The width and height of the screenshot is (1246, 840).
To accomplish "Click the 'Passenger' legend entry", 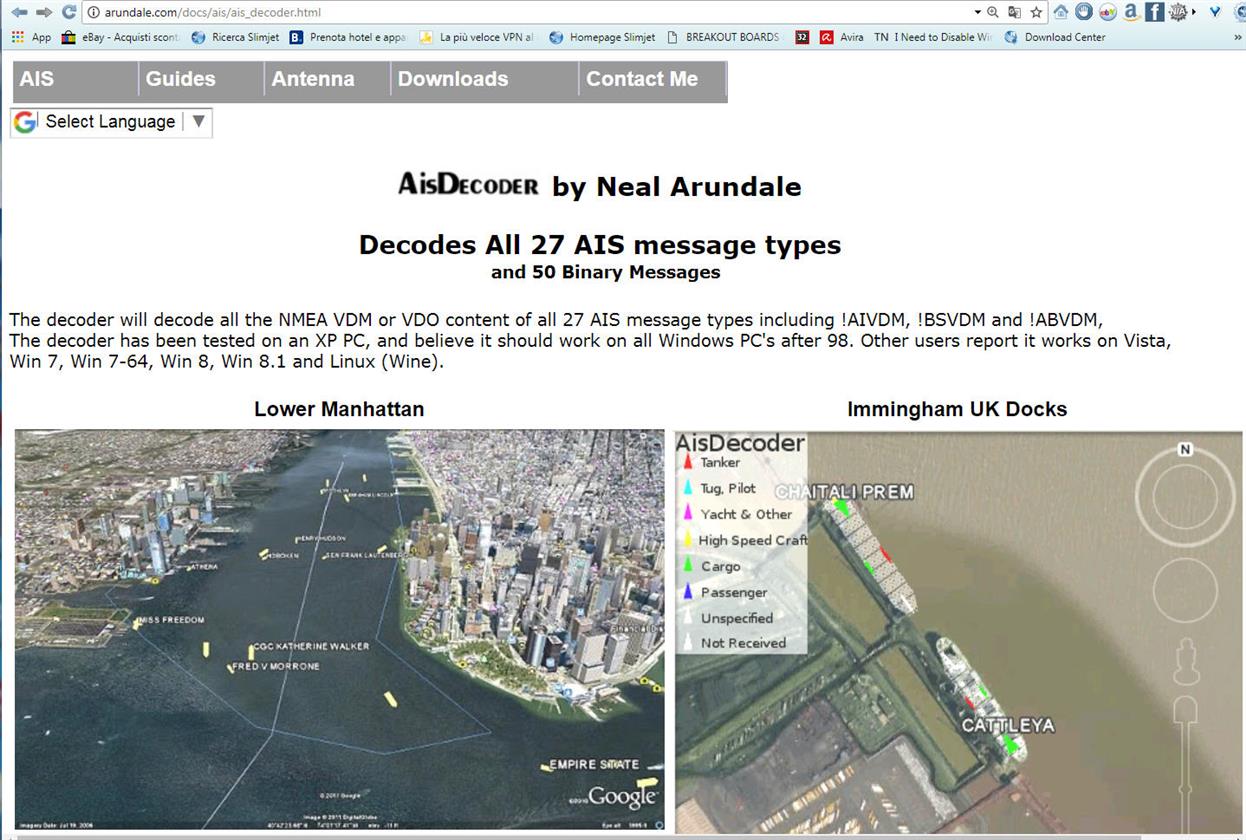I will click(734, 592).
